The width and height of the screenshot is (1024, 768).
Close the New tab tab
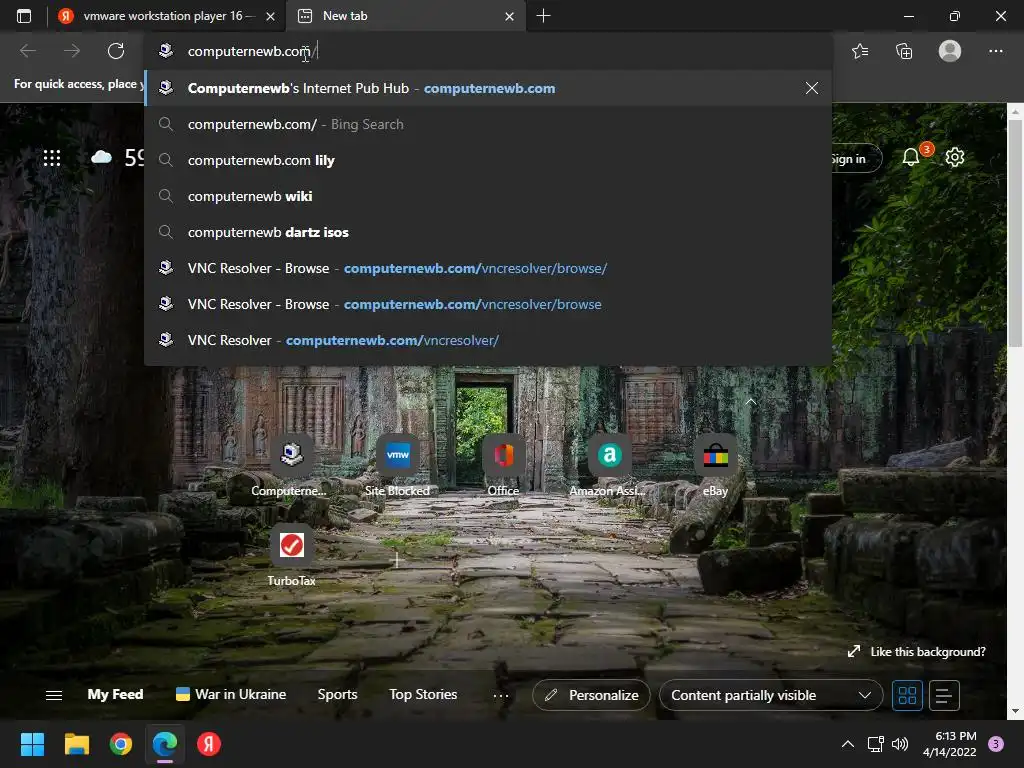coord(509,16)
